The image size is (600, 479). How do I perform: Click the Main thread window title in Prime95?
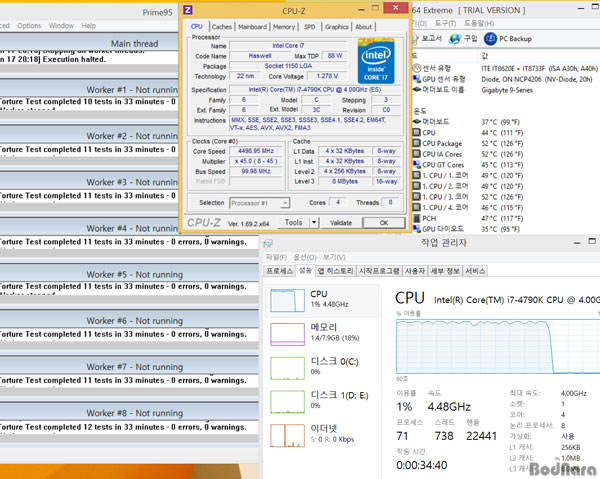coord(134,43)
